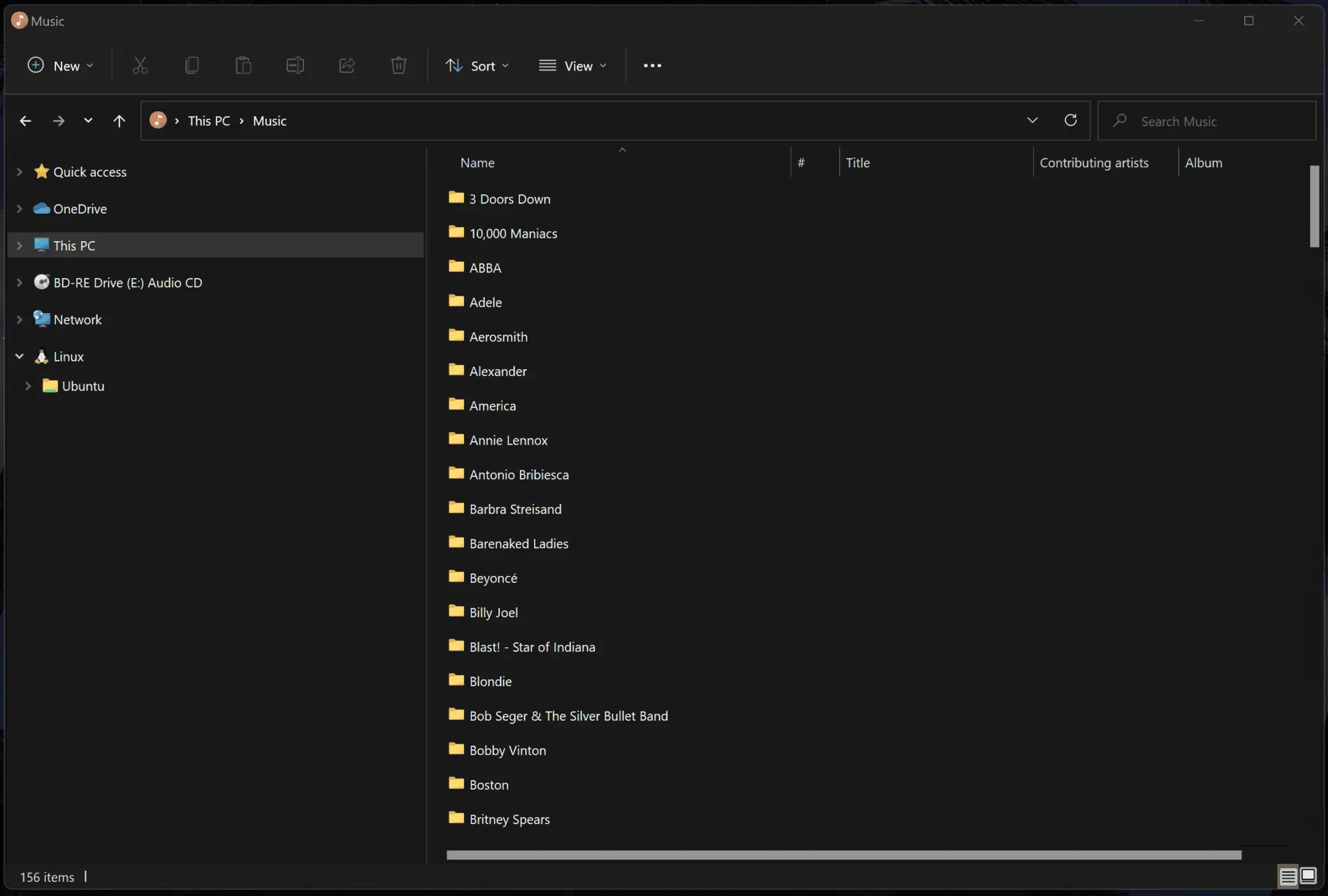Expand the OneDrive tree item
The width and height of the screenshot is (1328, 896).
(20, 208)
